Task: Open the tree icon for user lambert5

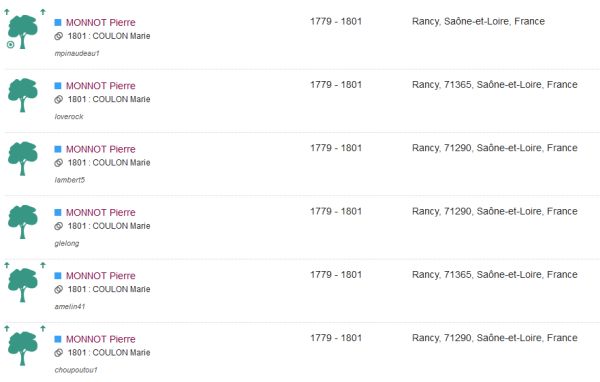Action: click(x=23, y=158)
